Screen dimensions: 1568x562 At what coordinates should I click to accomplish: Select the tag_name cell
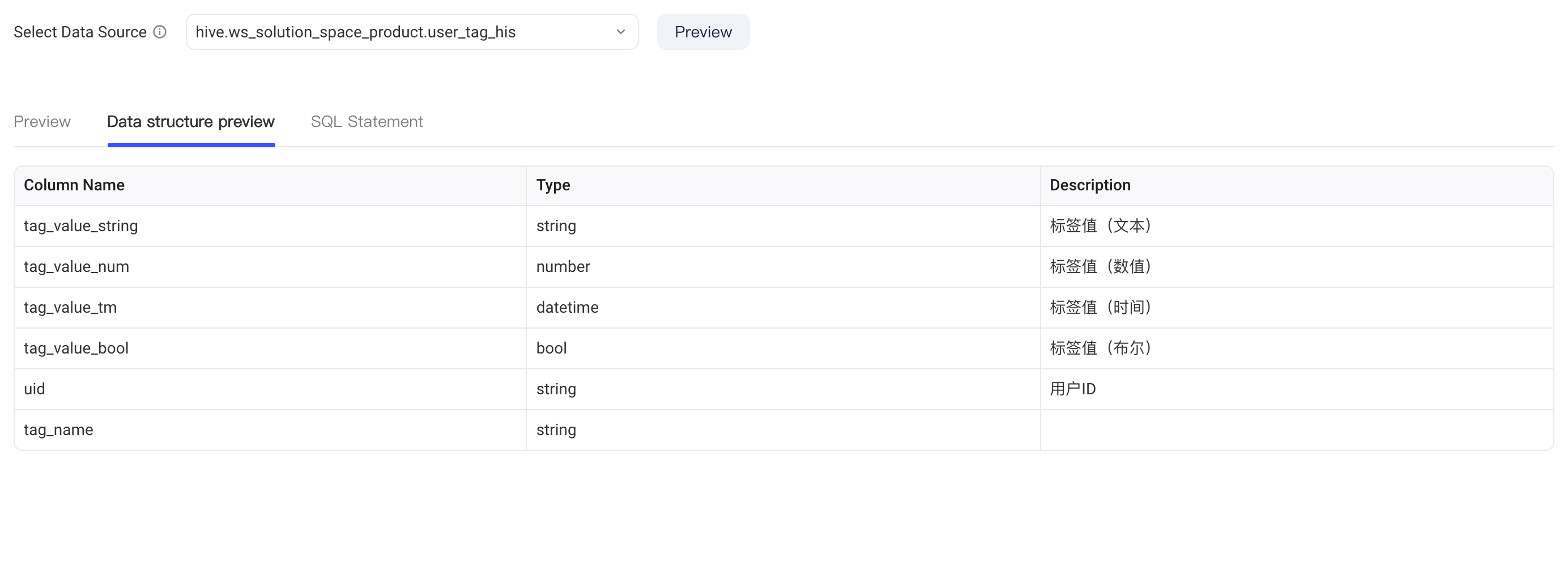(x=270, y=430)
